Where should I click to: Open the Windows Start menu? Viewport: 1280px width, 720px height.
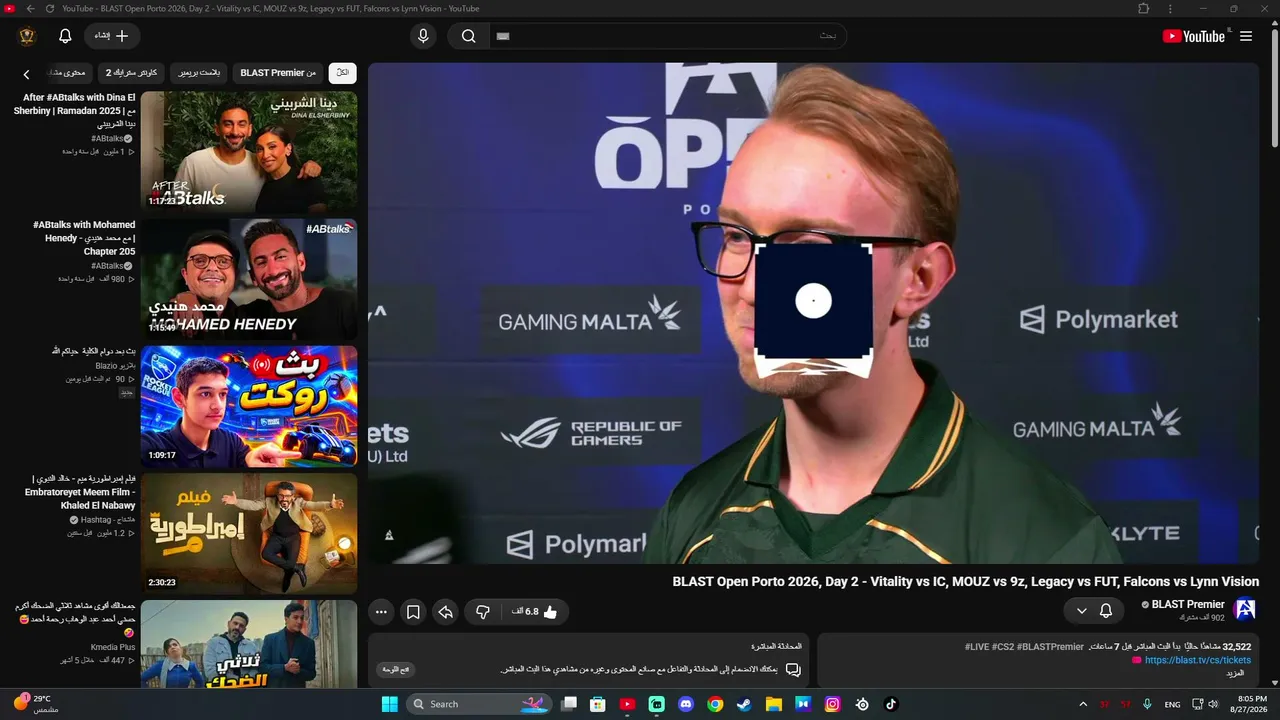(389, 704)
